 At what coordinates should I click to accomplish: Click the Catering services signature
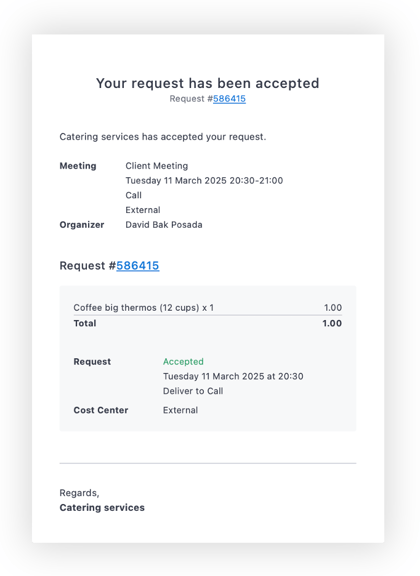click(102, 508)
